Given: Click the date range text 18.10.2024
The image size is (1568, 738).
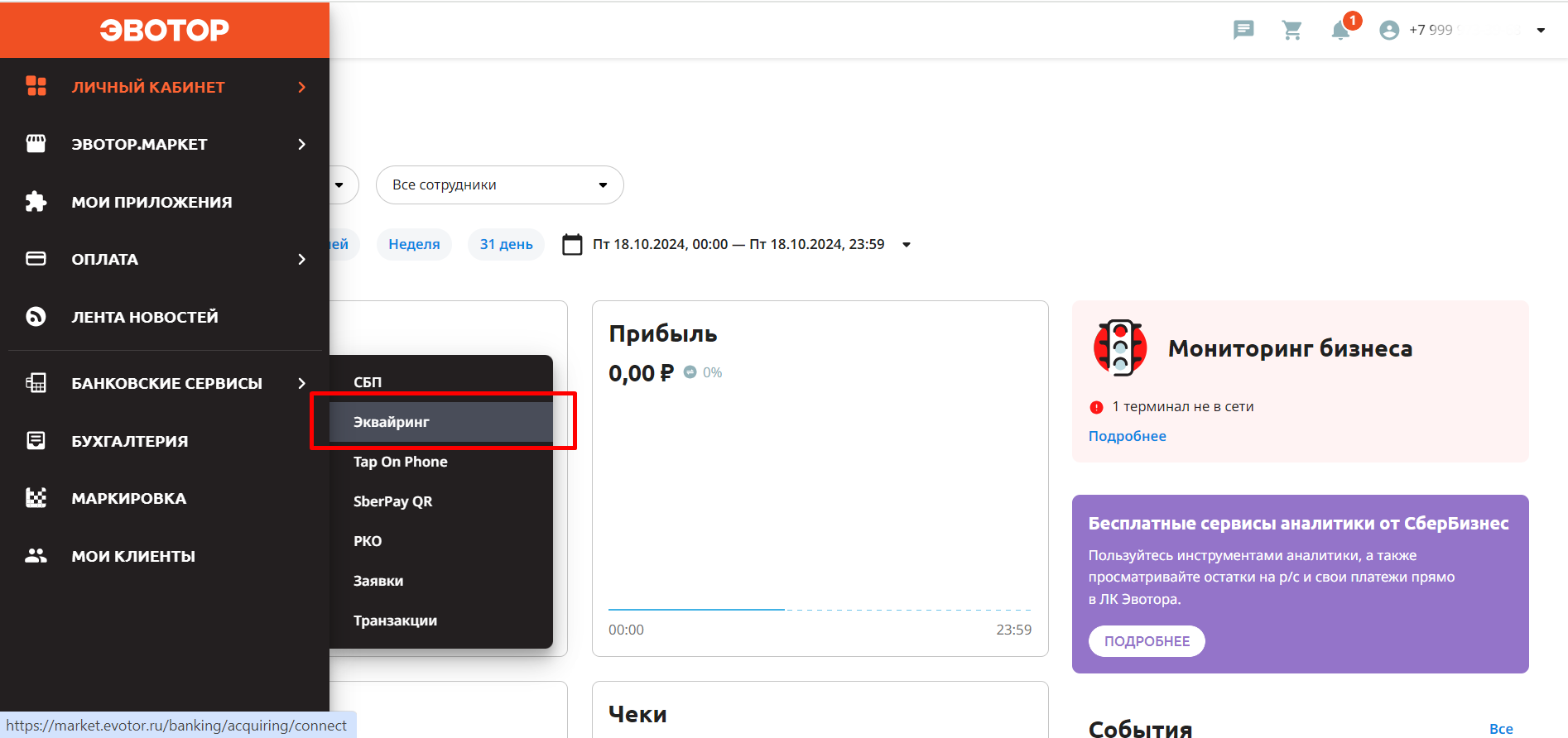Looking at the screenshot, I should 738,244.
